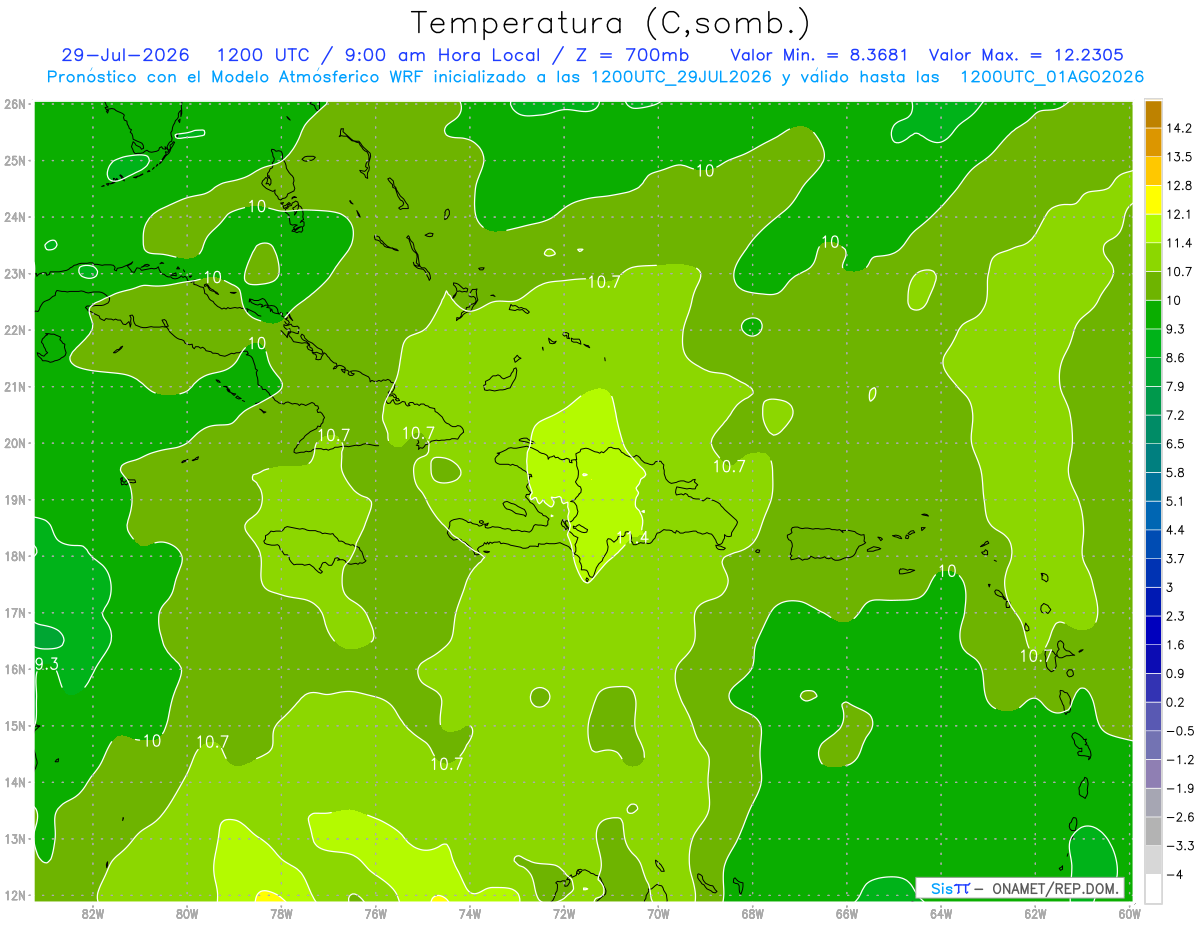Click the yellow legend segment between 12.1 and 12.8
Image resolution: width=1200 pixels, height=927 pixels.
coord(1153,200)
